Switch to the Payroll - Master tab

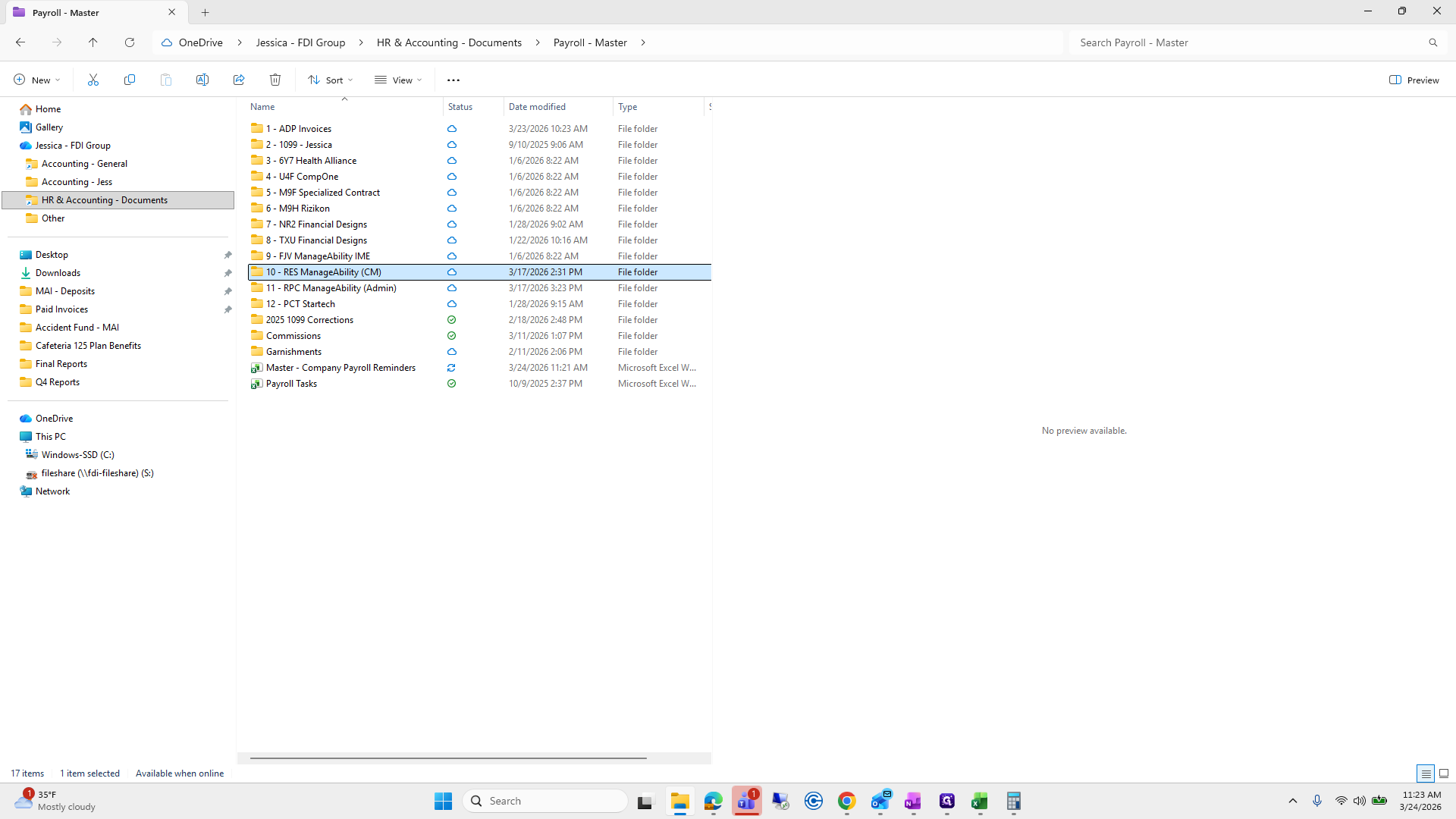pos(83,12)
